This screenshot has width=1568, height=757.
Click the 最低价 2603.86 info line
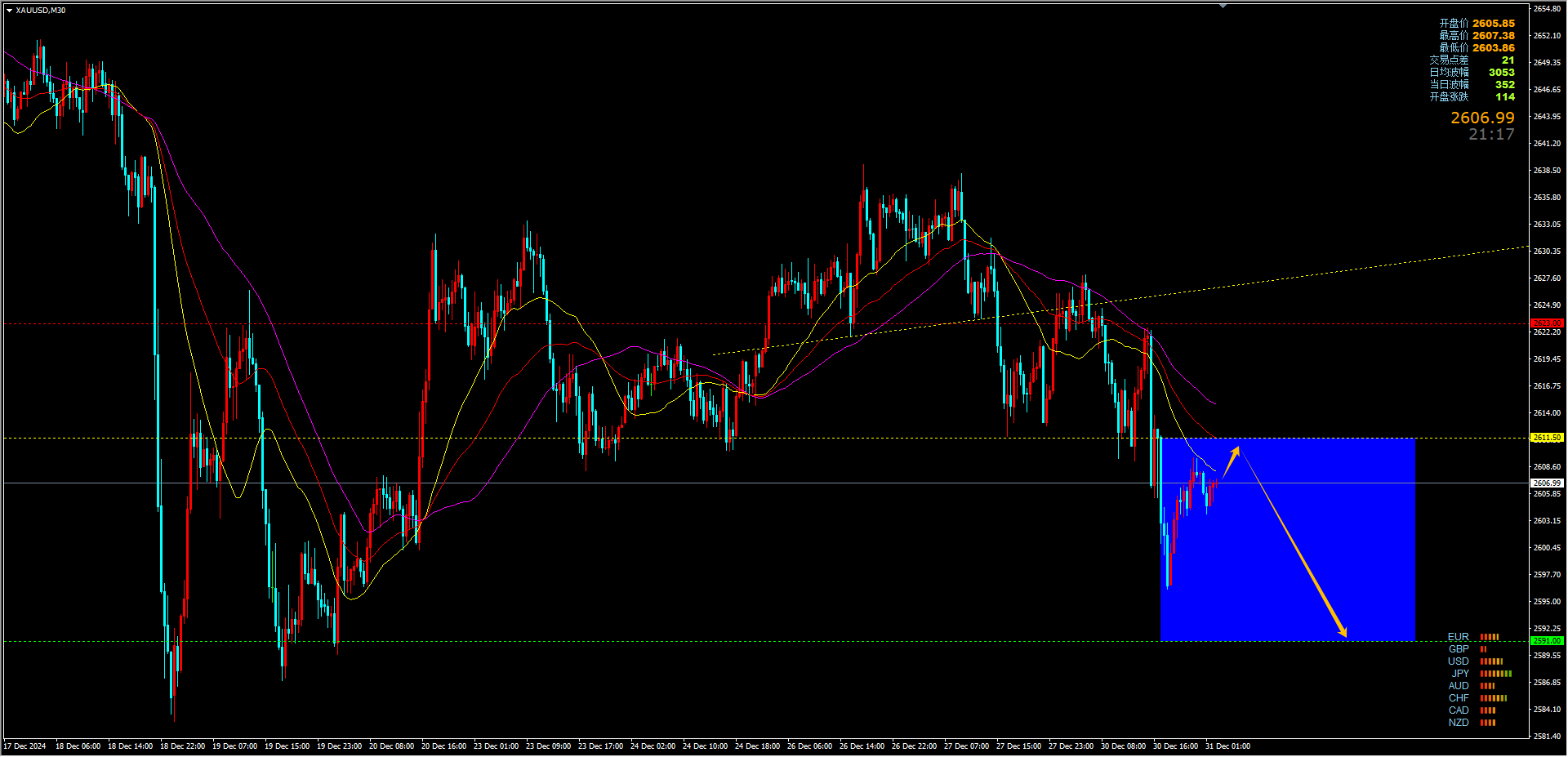[1477, 48]
